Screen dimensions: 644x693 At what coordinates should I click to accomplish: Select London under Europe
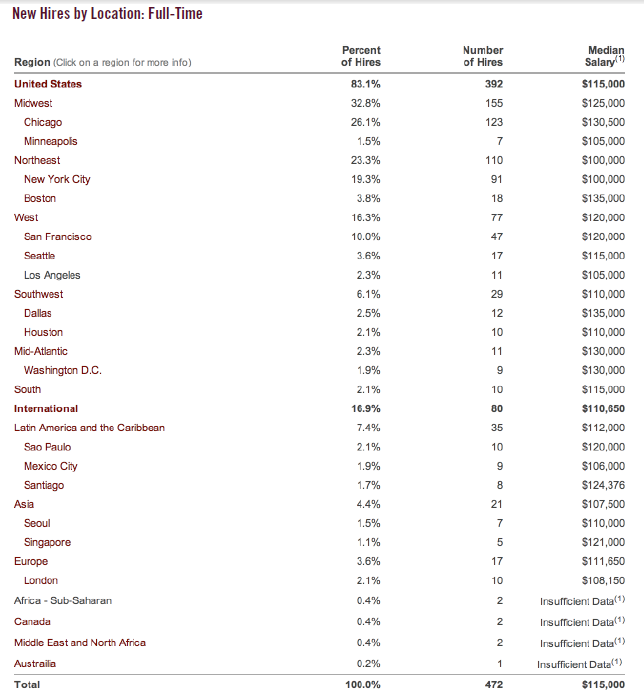41,580
